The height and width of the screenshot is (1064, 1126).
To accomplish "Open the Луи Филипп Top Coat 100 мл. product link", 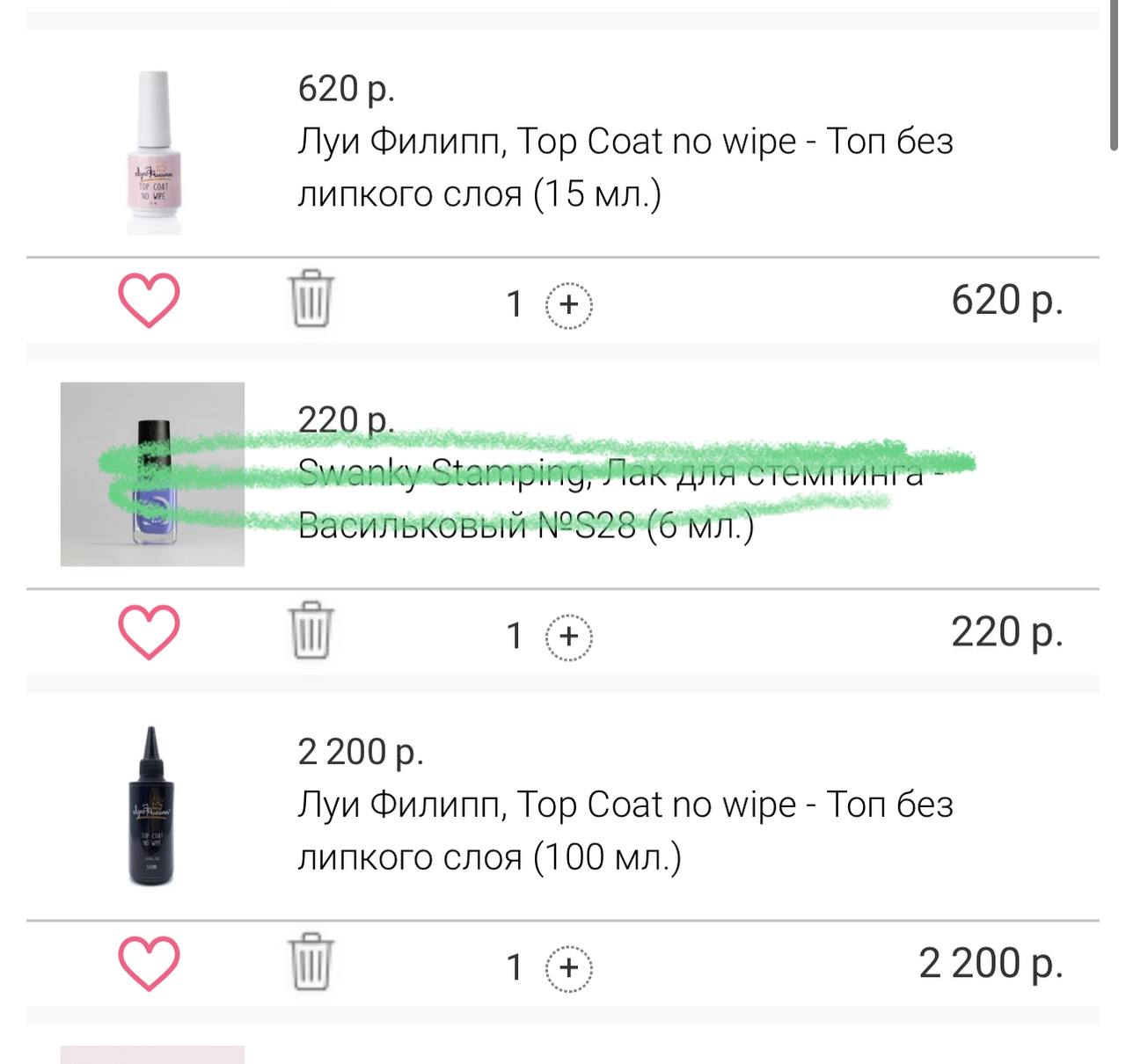I will [x=625, y=830].
